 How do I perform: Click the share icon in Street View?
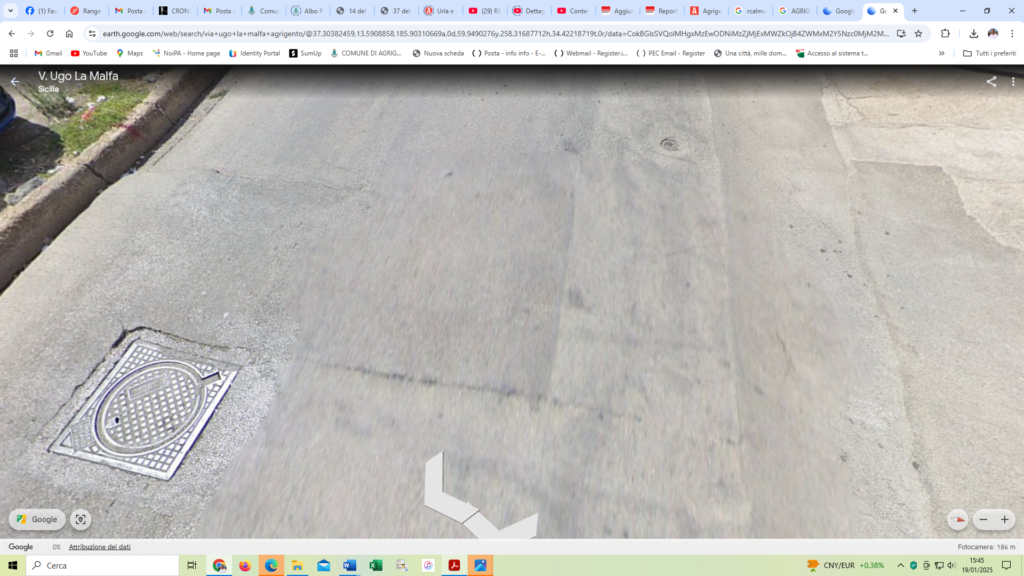(x=991, y=82)
